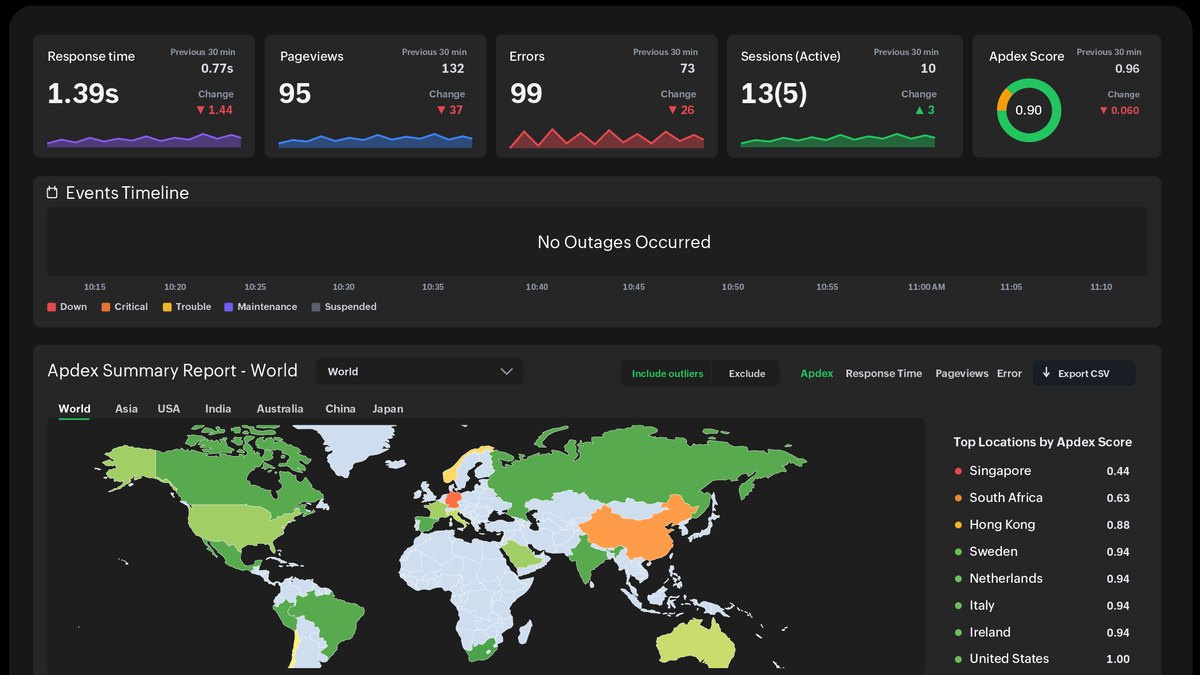
Task: Click the Errors red sparkline chart
Action: [x=607, y=138]
